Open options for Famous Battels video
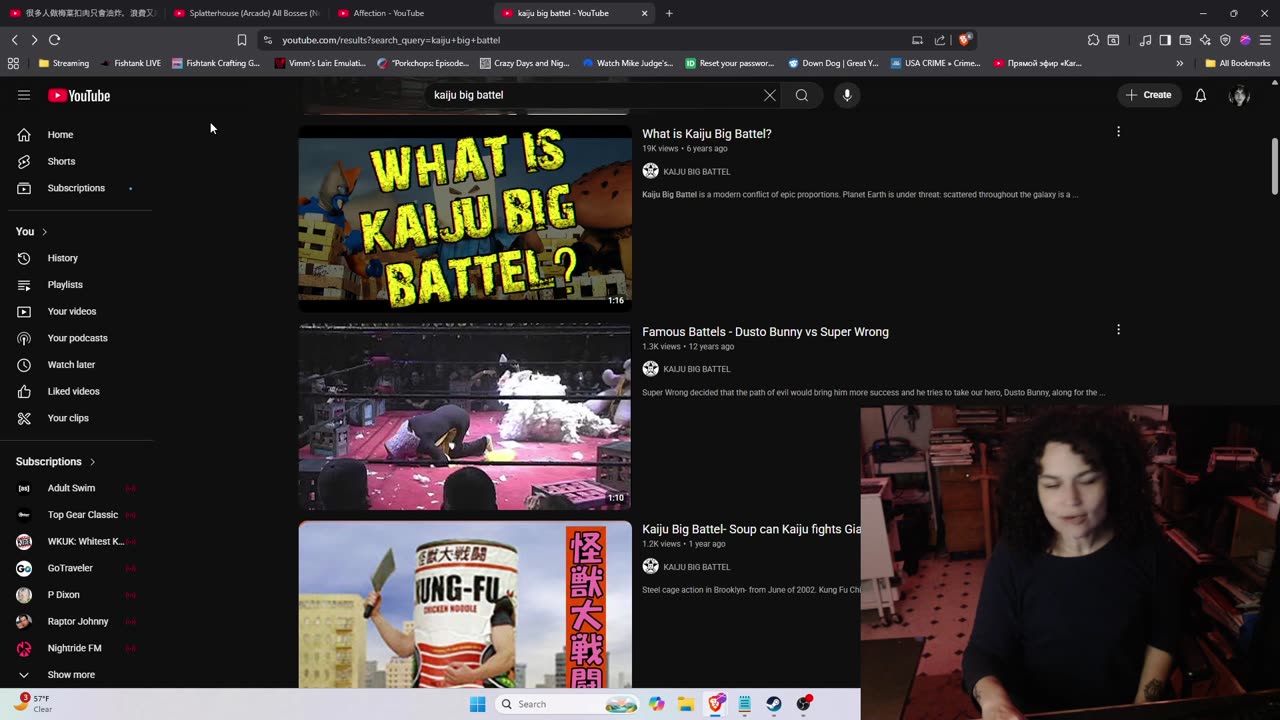The image size is (1280, 720). click(1118, 330)
